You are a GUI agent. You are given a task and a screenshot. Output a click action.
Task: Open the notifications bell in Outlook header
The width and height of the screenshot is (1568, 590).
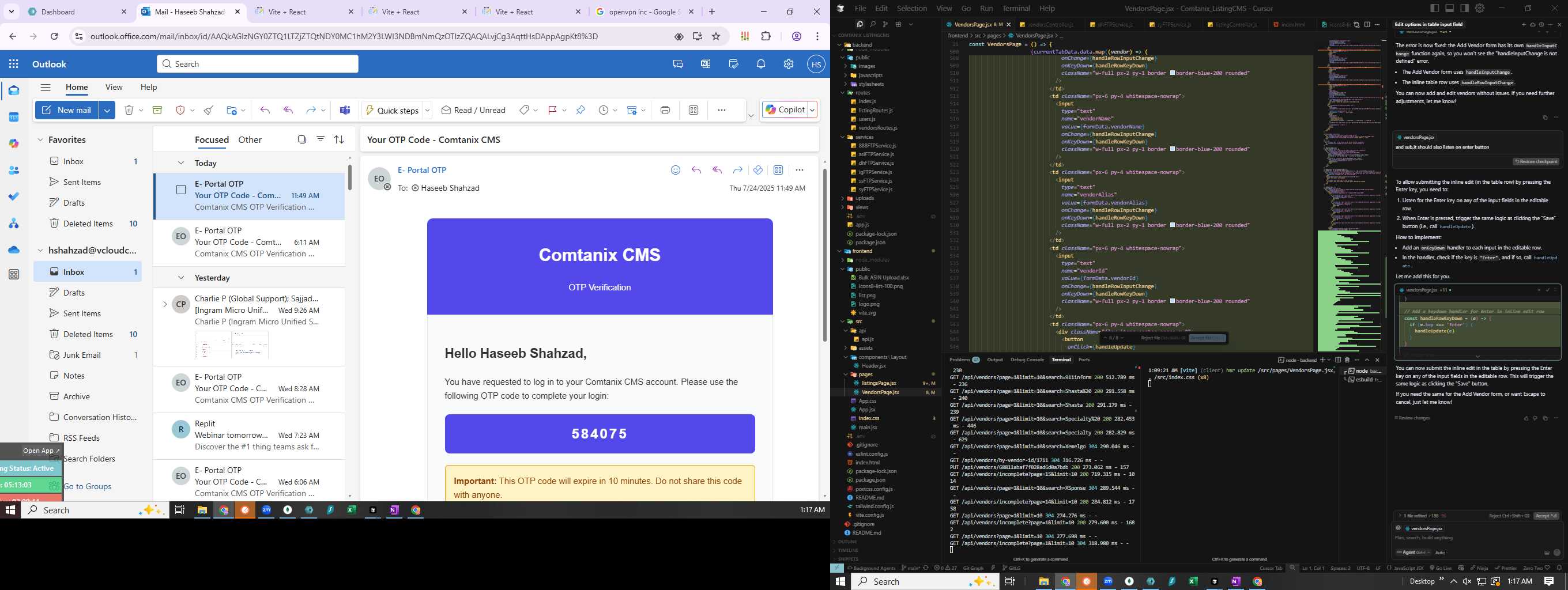tap(761, 64)
